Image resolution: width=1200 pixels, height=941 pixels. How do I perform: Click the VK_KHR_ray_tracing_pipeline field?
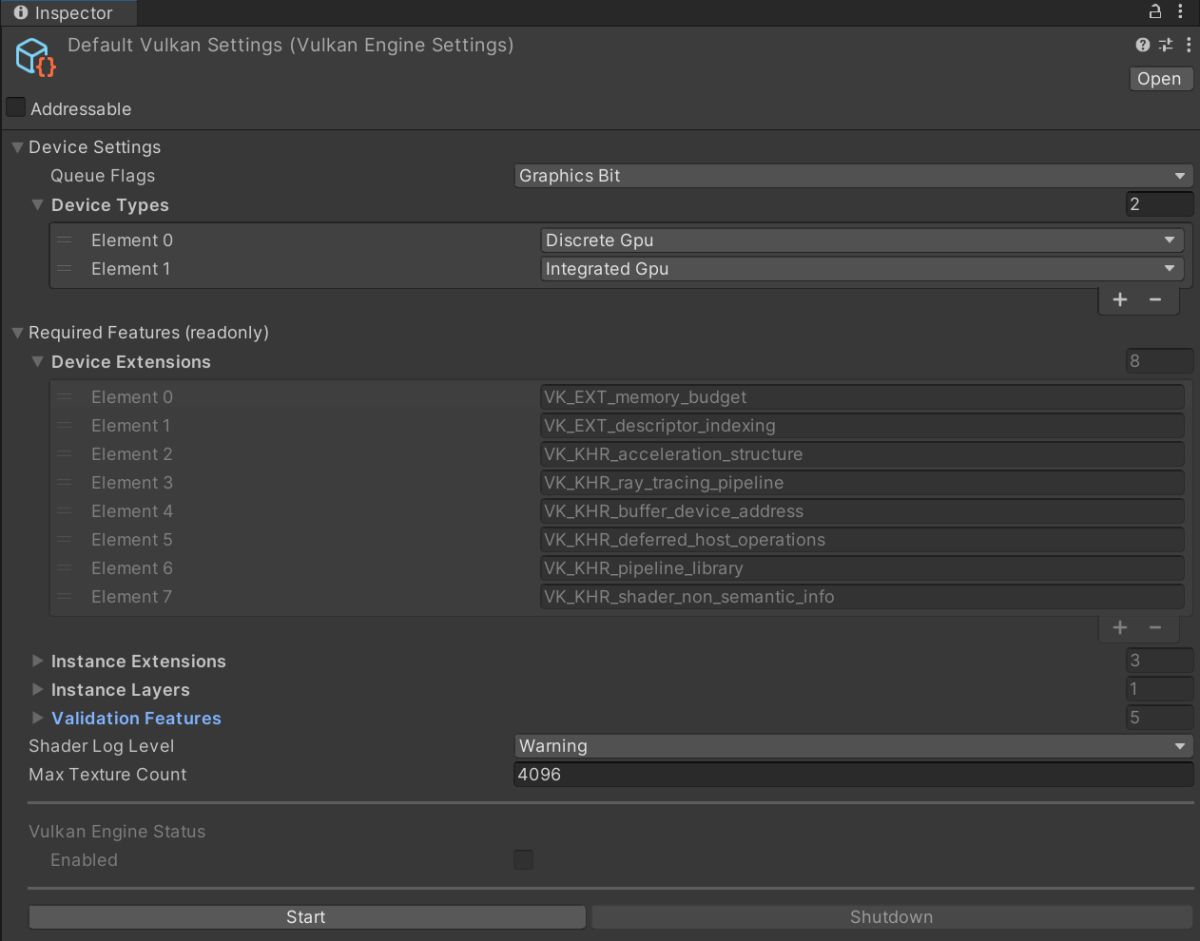click(x=862, y=483)
